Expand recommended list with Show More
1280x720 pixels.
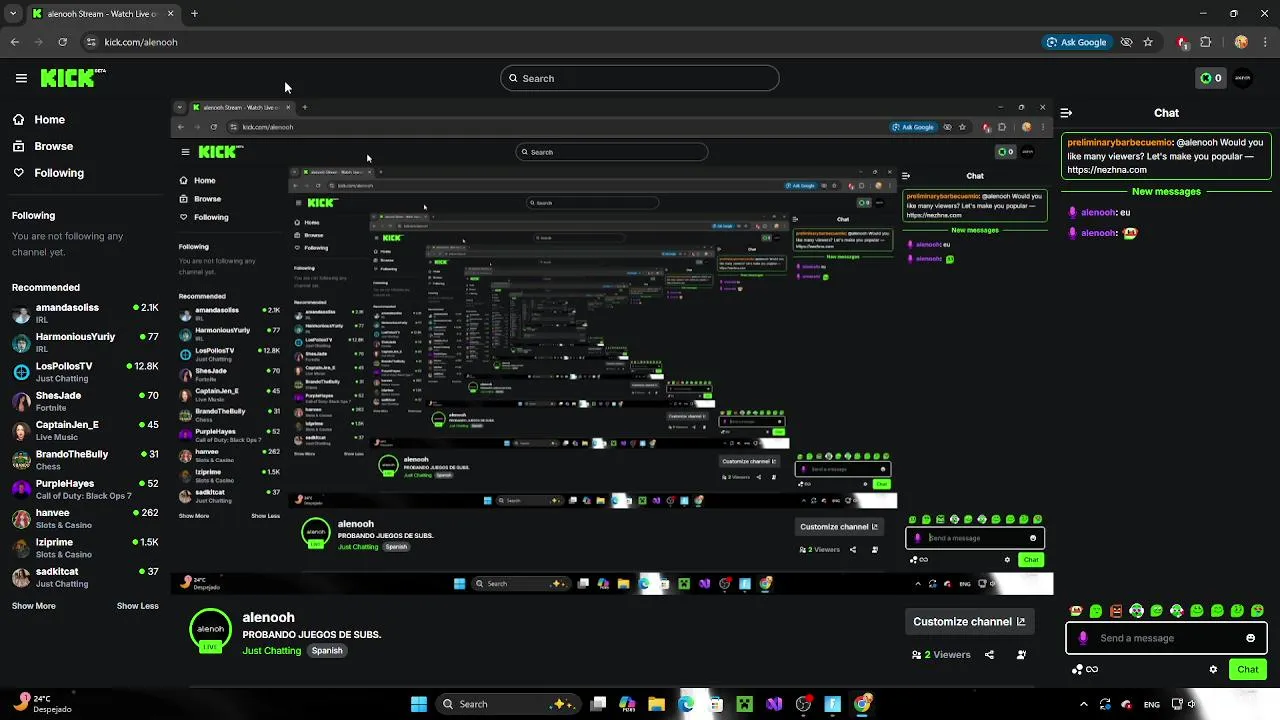tap(34, 606)
